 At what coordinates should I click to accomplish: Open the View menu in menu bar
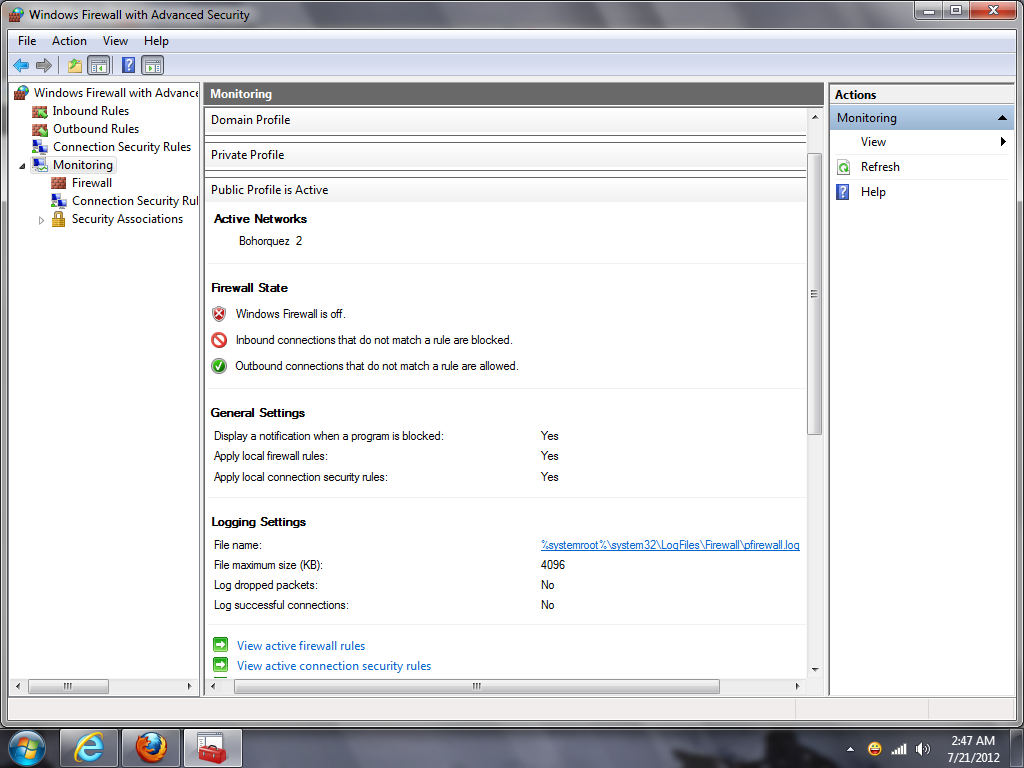pos(115,41)
